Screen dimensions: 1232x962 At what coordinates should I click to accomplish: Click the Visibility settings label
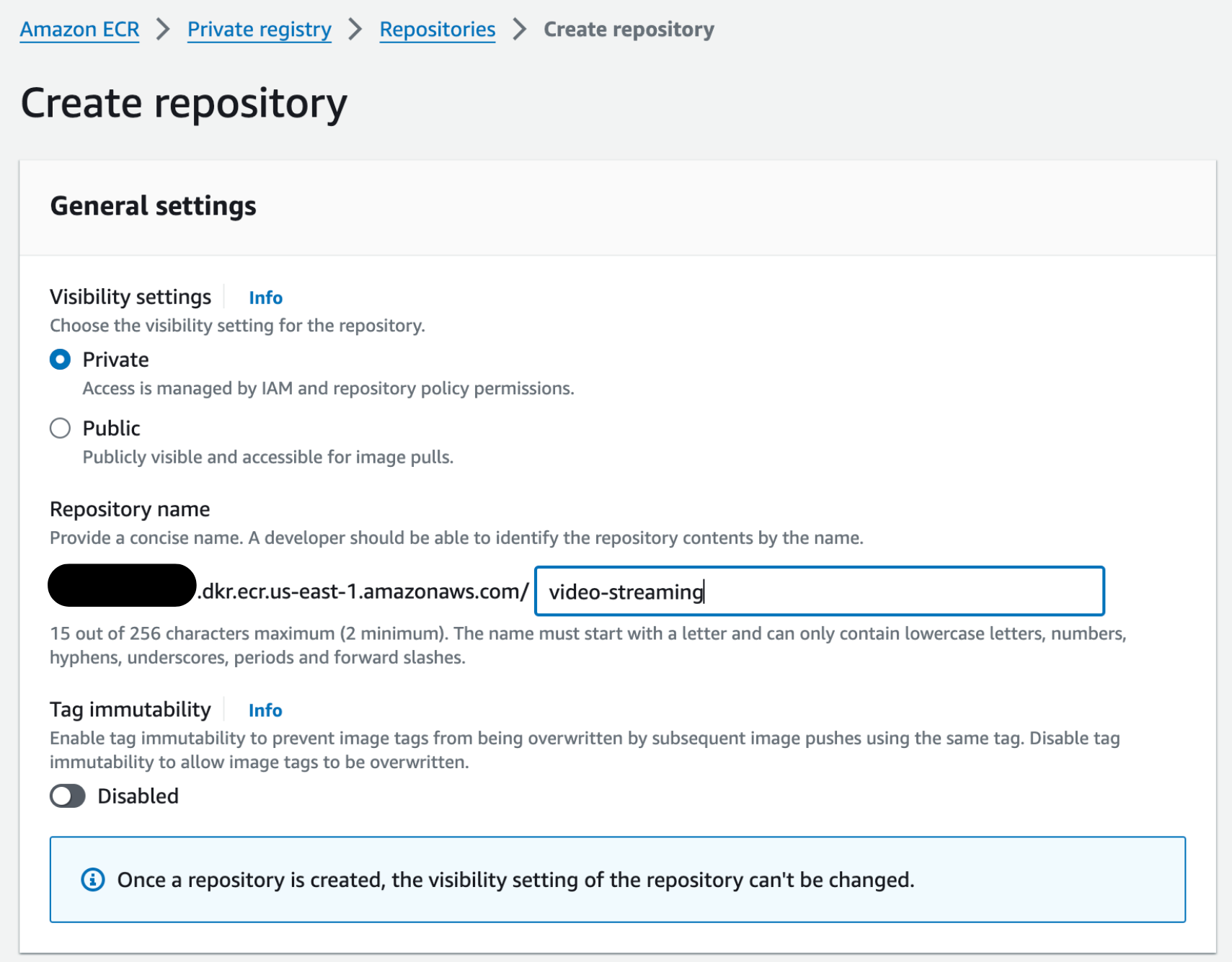point(130,297)
